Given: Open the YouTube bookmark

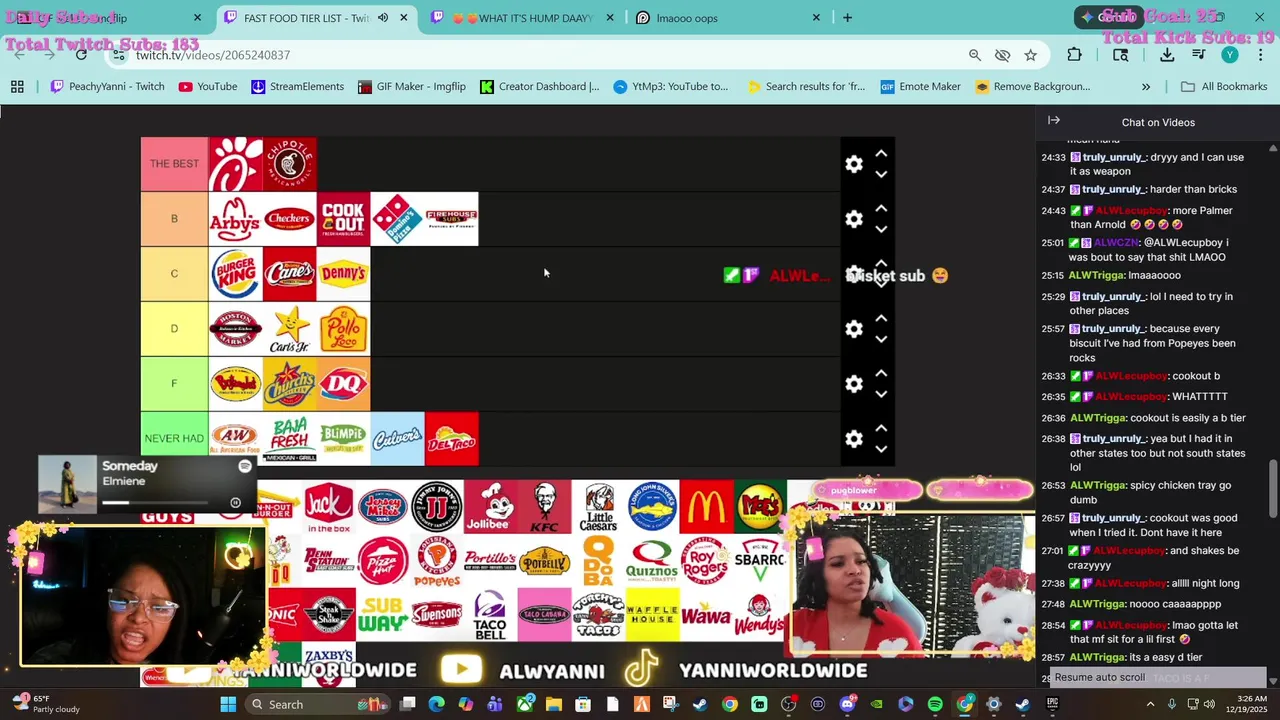Looking at the screenshot, I should 208,87.
